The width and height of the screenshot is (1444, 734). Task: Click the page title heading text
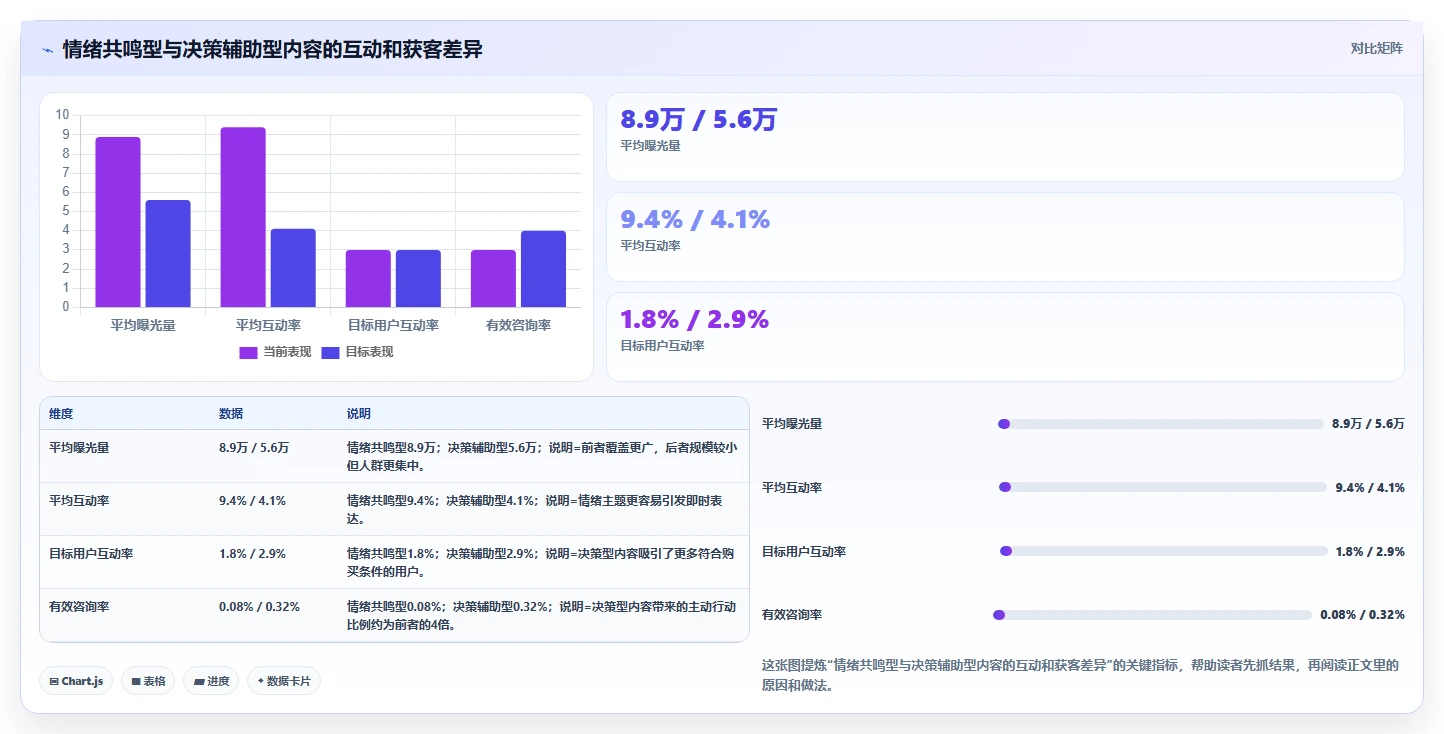tap(273, 49)
